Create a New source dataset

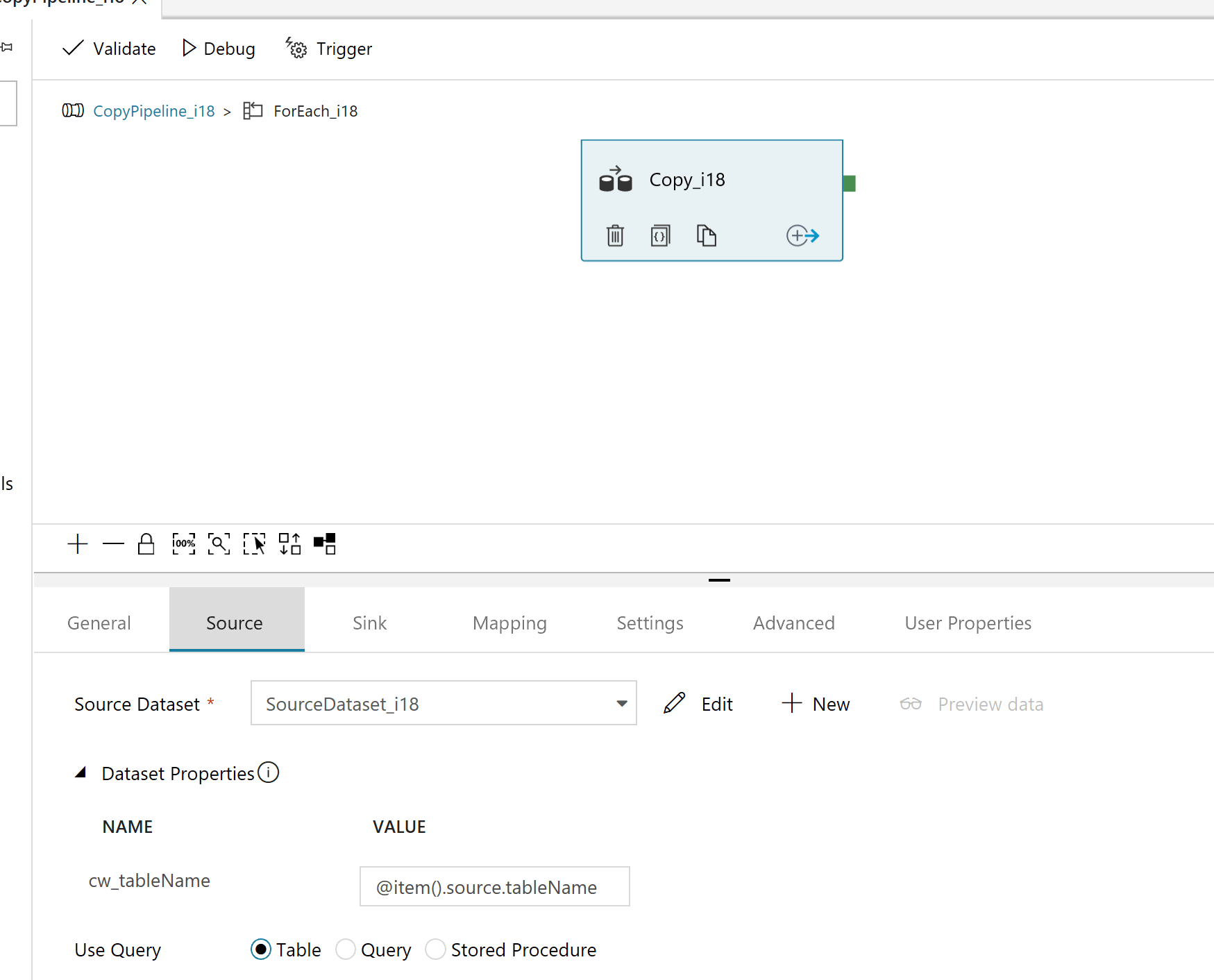[815, 704]
